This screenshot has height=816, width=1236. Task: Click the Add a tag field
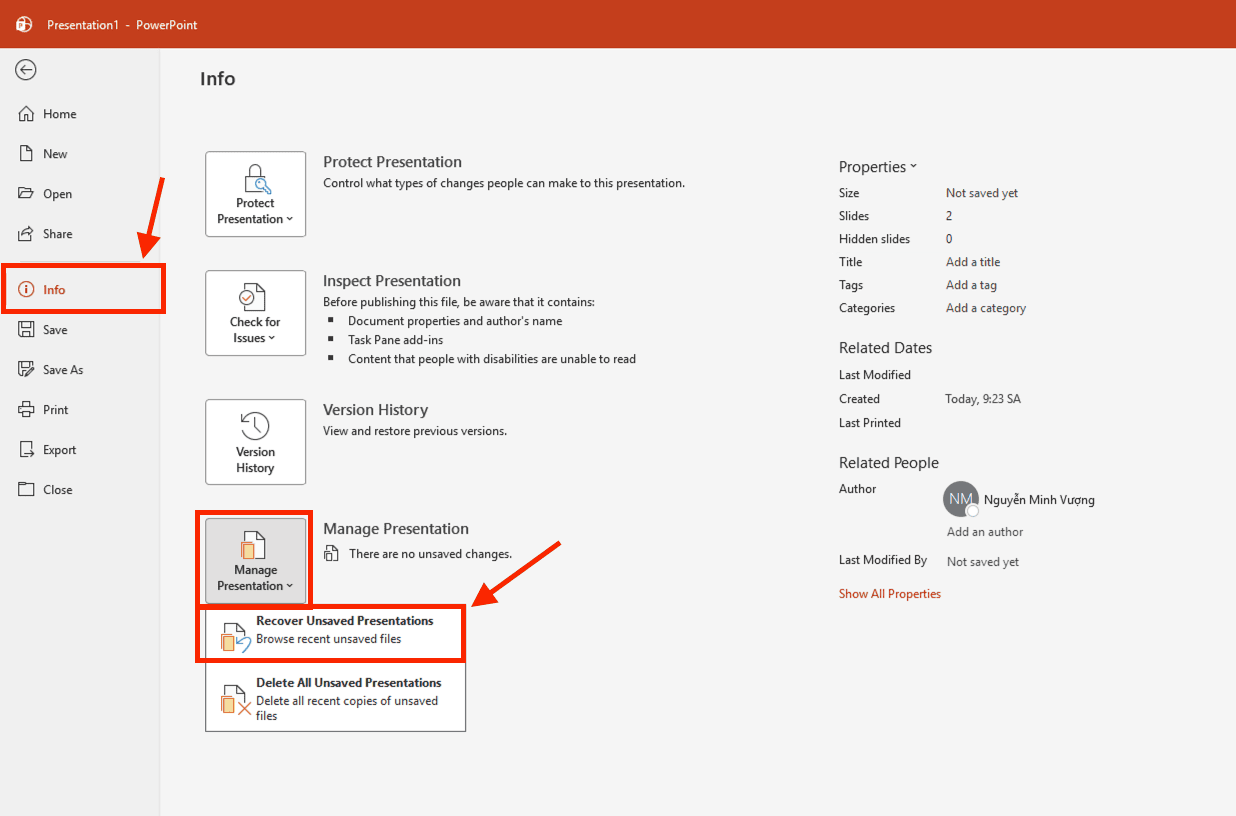click(x=971, y=285)
